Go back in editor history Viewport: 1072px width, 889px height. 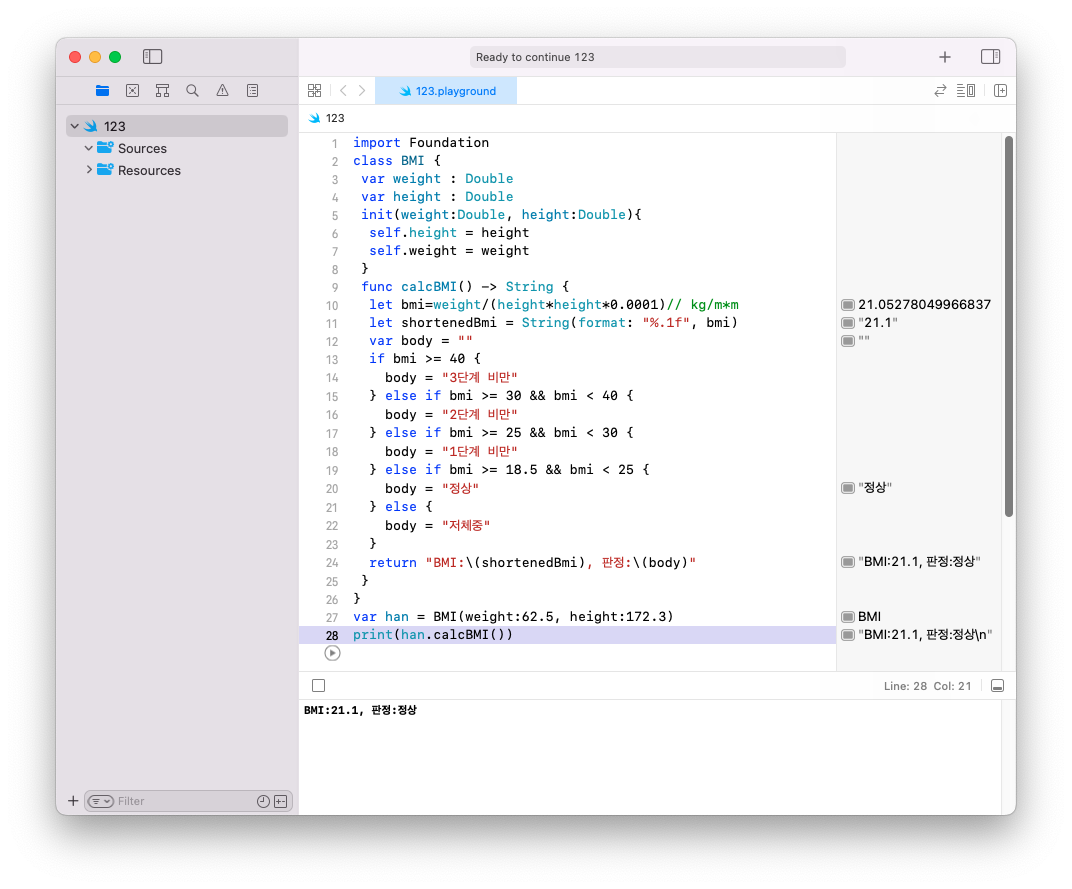343,90
